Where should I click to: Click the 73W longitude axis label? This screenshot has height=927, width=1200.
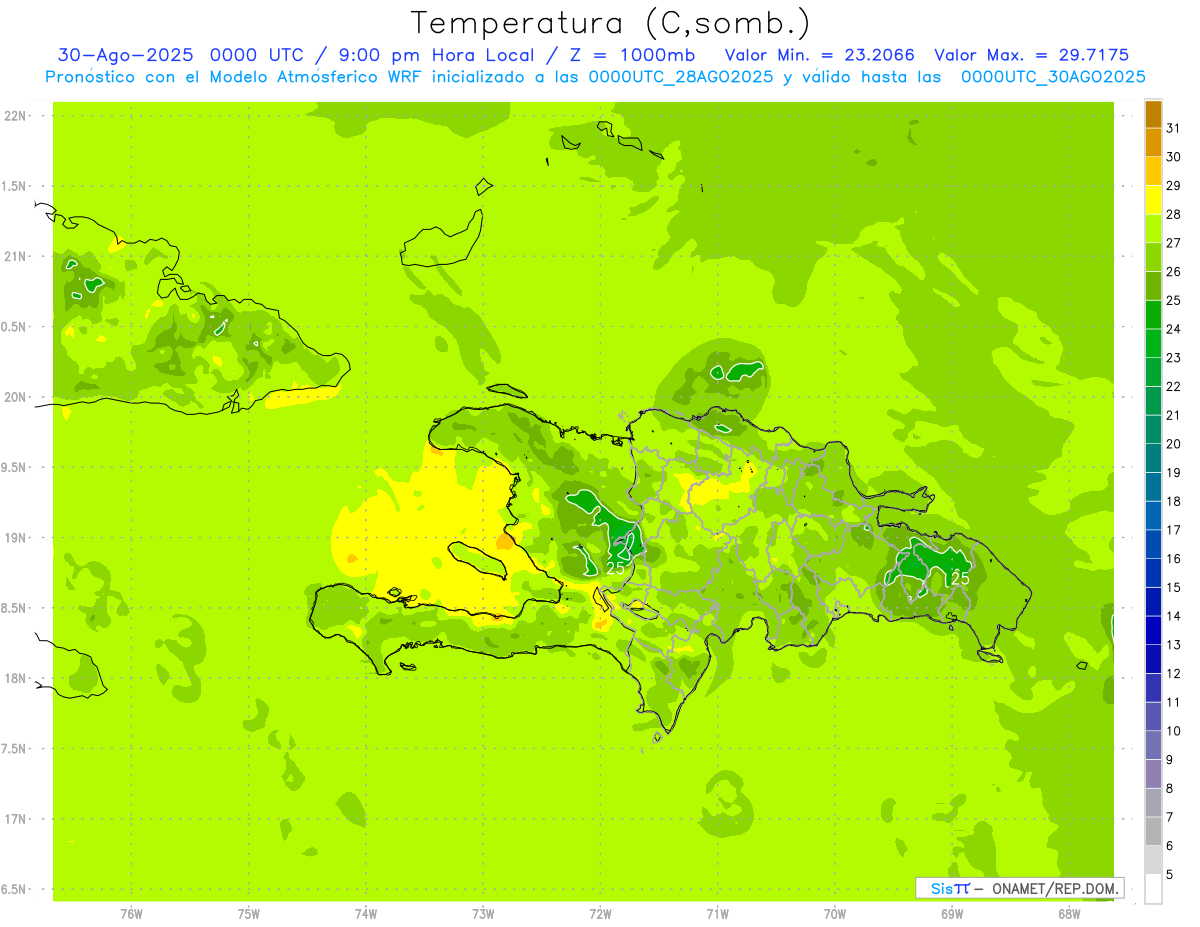click(483, 914)
